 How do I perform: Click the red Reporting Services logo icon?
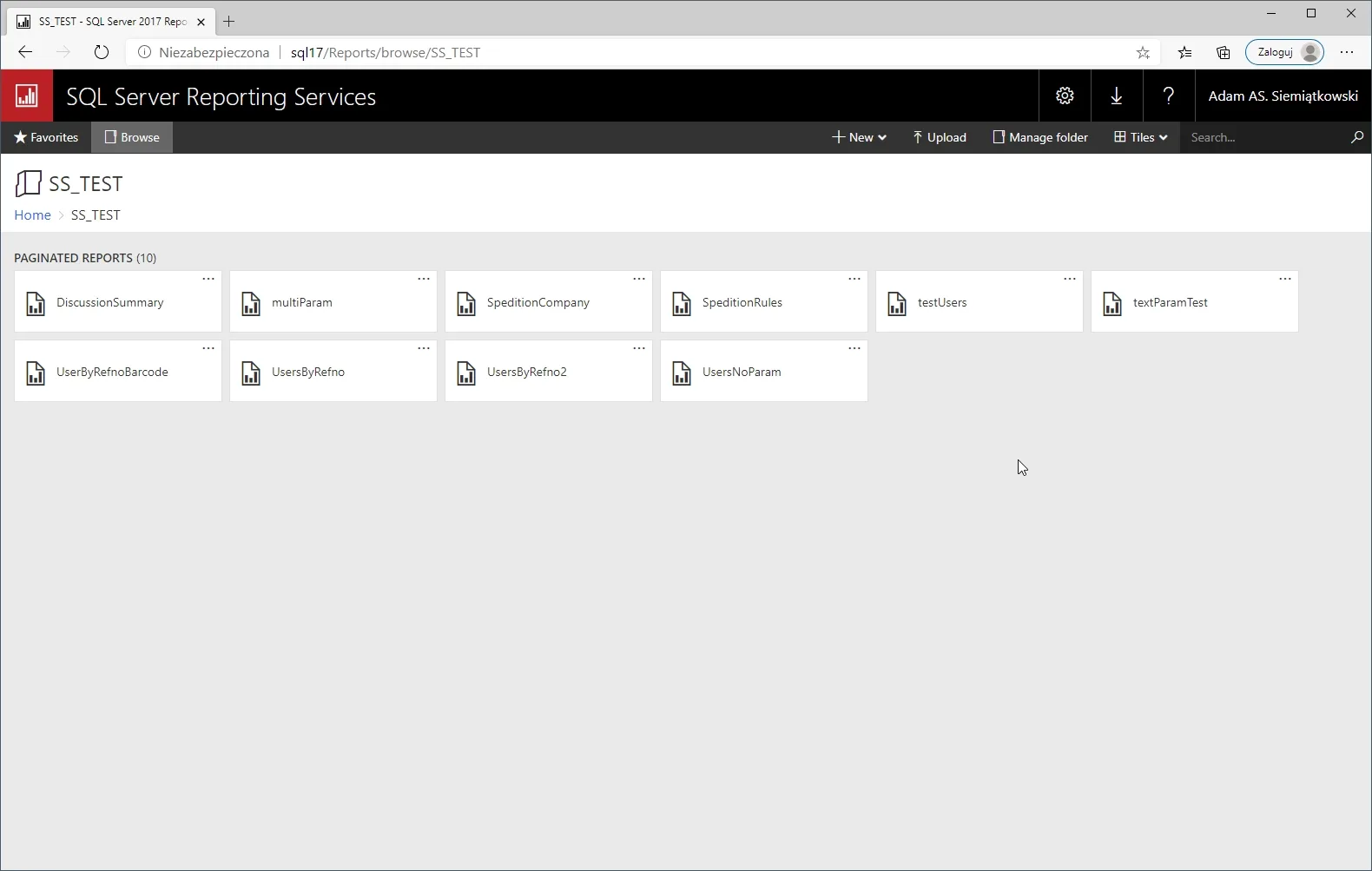click(x=27, y=96)
